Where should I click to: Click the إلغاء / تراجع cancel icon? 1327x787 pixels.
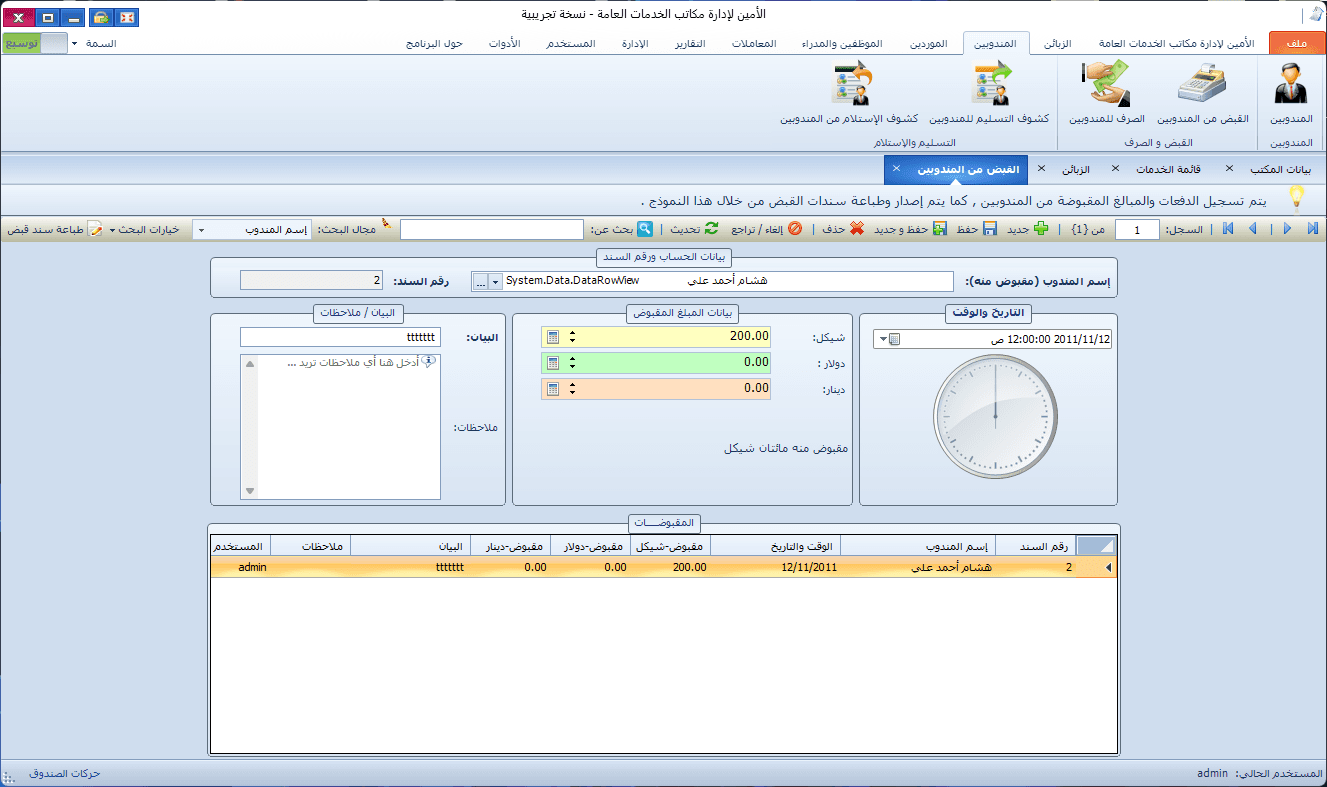coord(795,229)
